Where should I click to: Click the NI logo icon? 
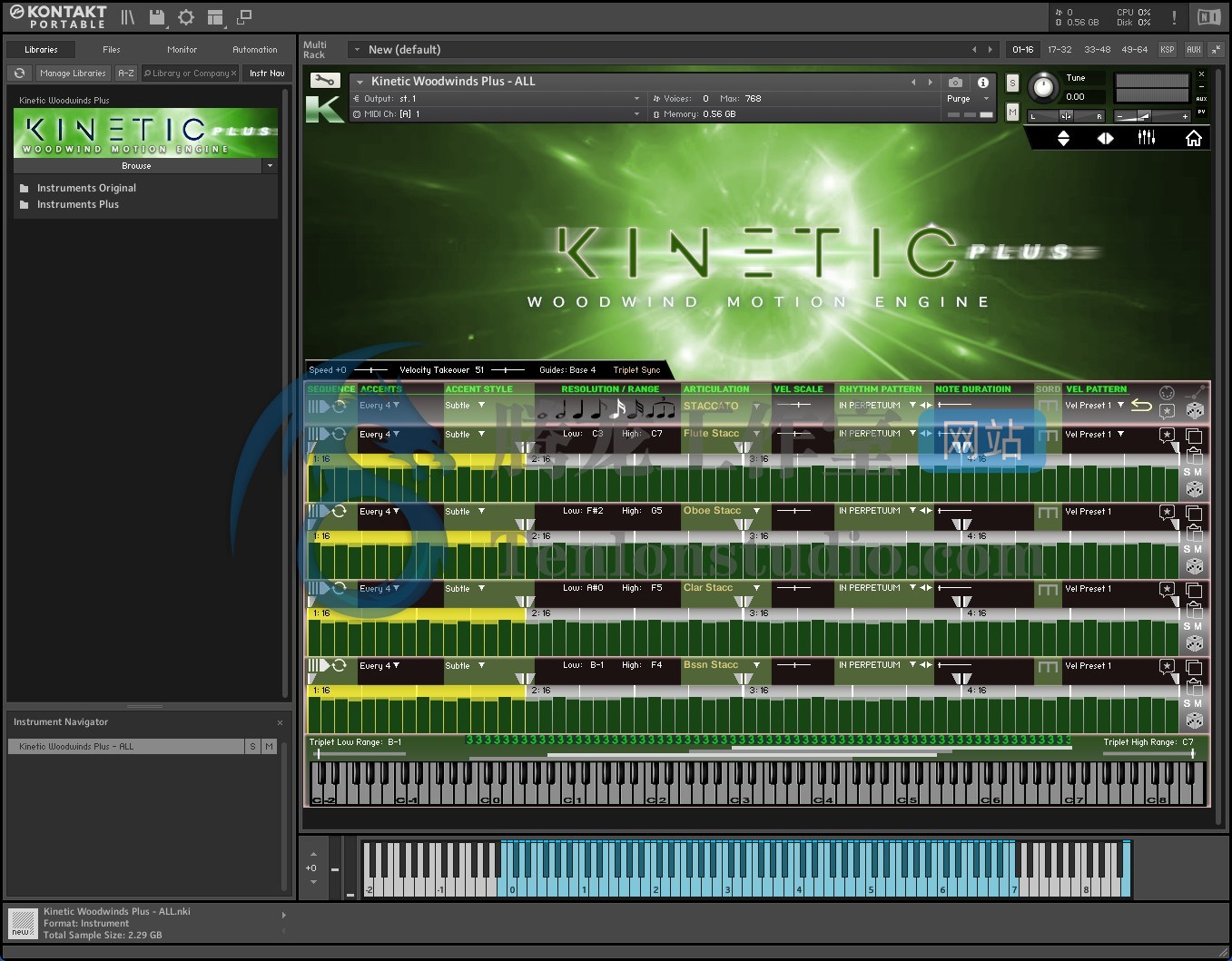[x=1208, y=17]
